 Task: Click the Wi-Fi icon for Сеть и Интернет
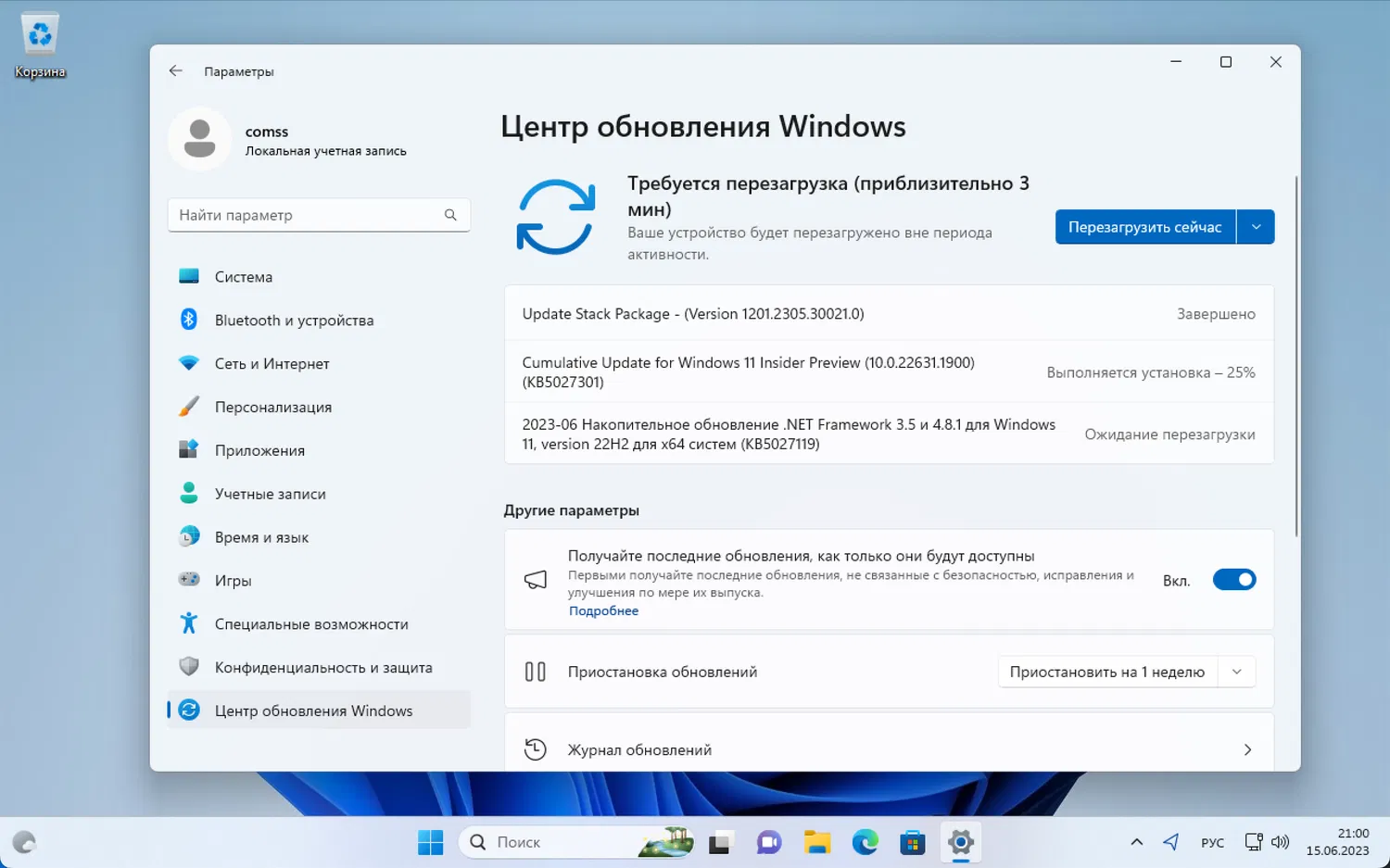(189, 363)
